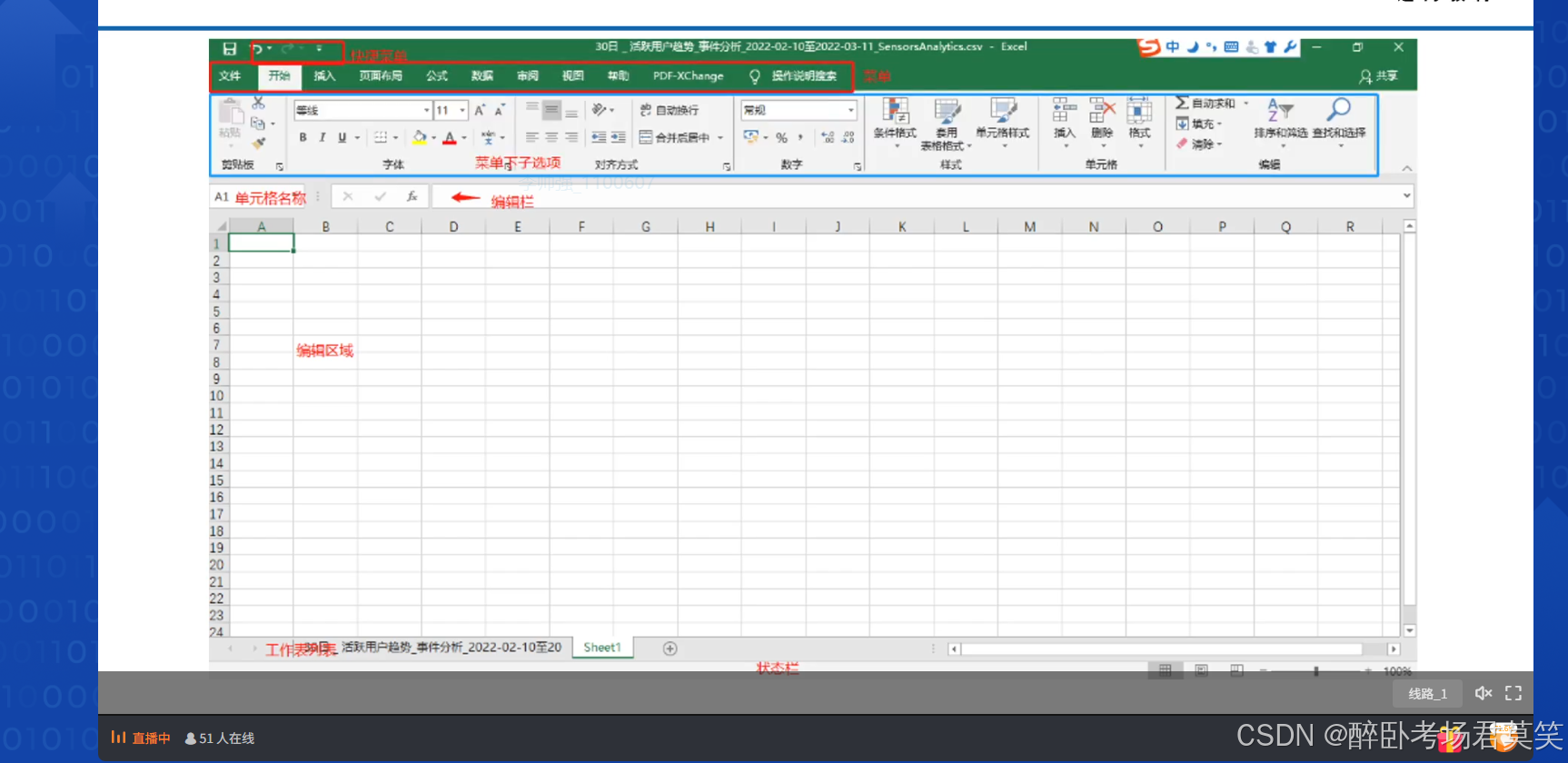Click the increase indent icon
This screenshot has height=763, width=1568.
[618, 138]
